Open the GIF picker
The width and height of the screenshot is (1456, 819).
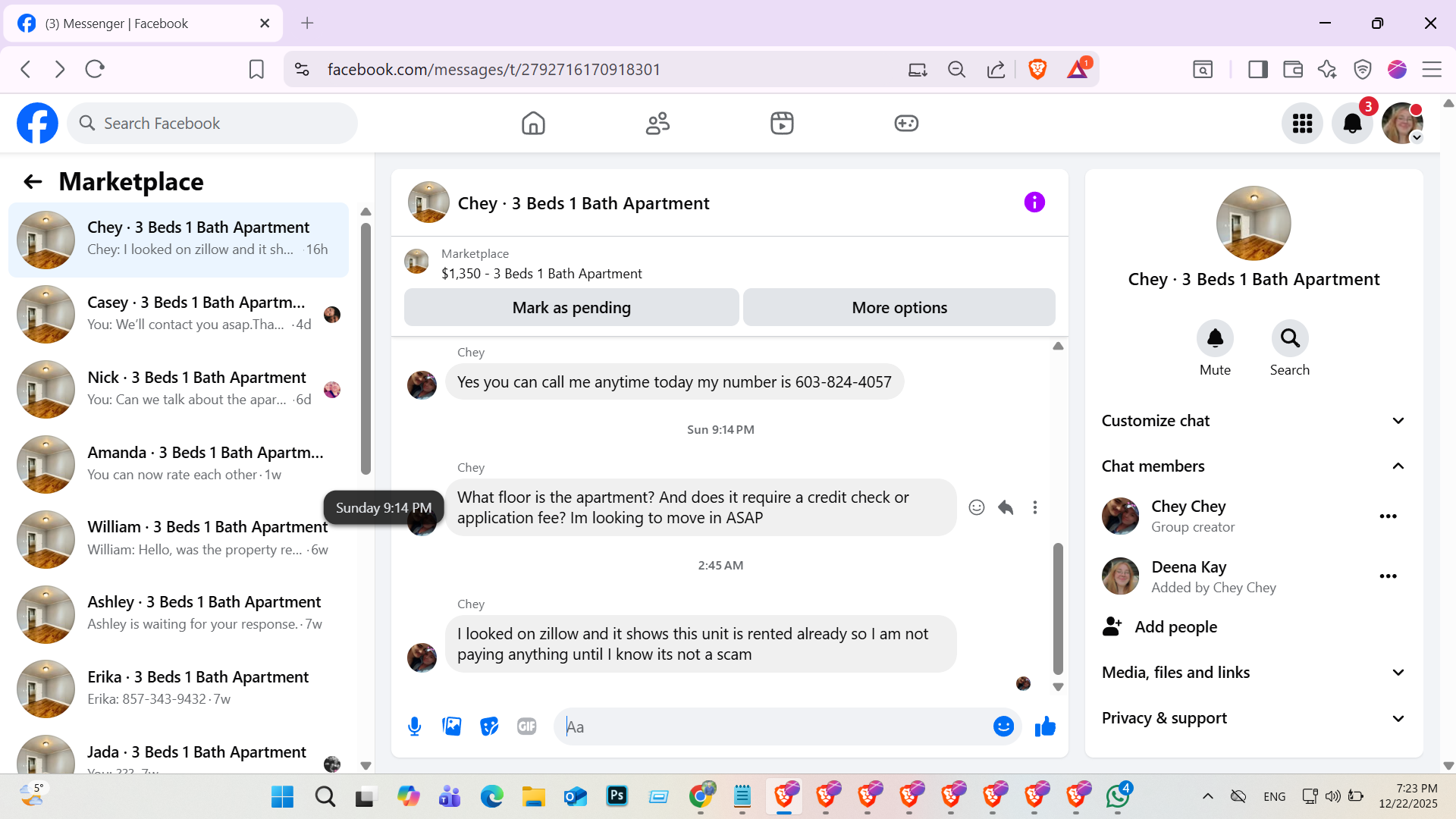pos(526,726)
